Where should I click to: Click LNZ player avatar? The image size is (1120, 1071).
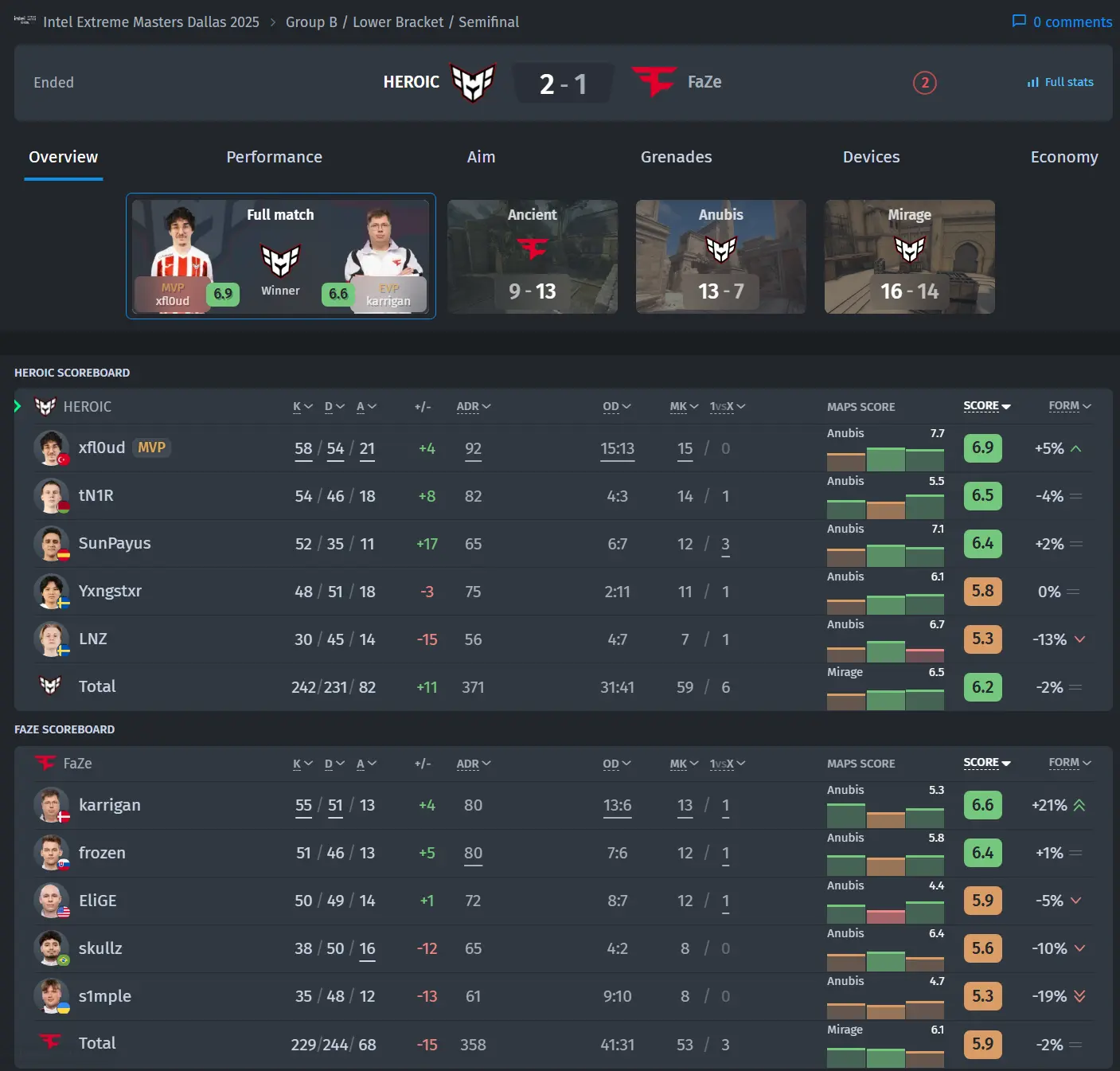[x=51, y=639]
